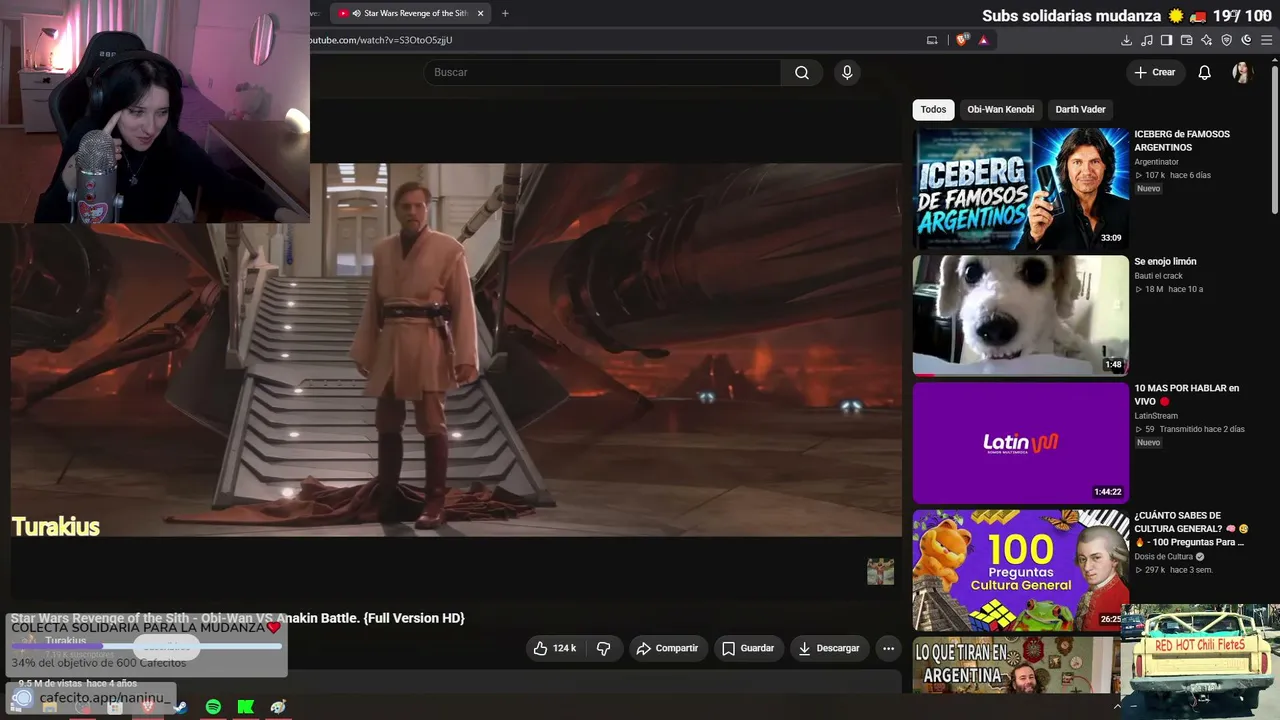
Task: Open Steam from the taskbar
Action: tap(180, 707)
